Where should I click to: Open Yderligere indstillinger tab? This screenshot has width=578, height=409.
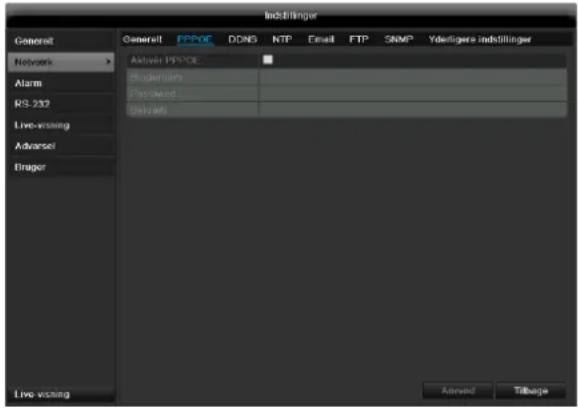[480, 39]
